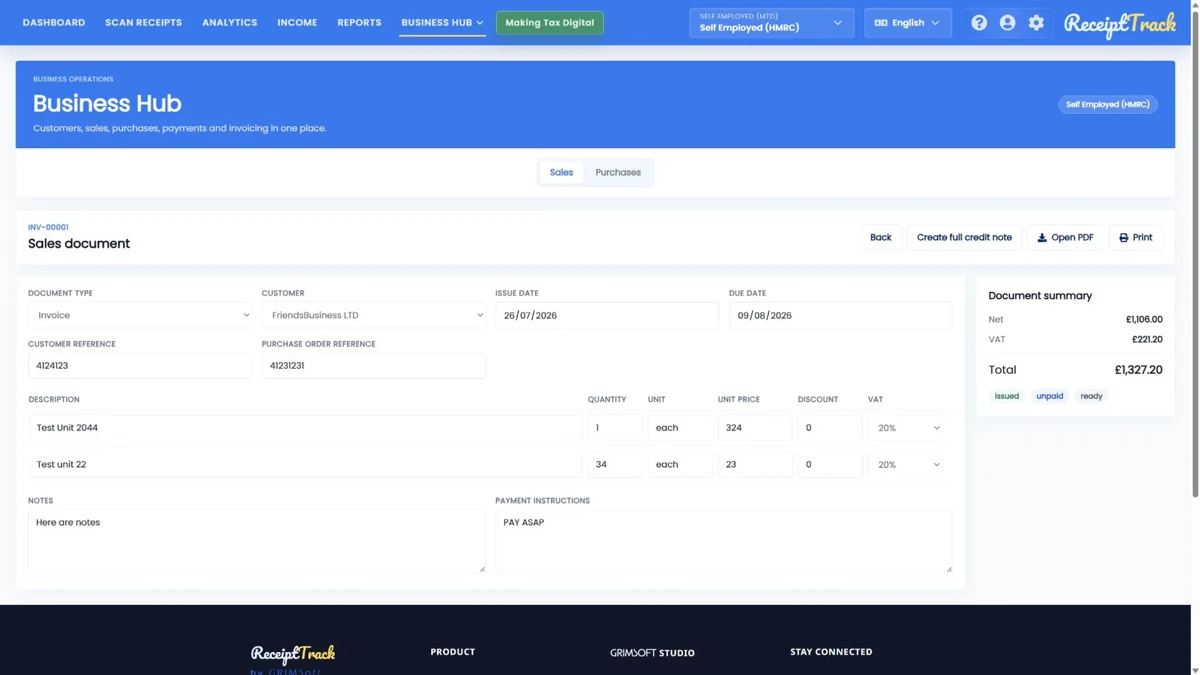Click the Making Tax Digital button
This screenshot has height=675, width=1200.
[x=549, y=22]
